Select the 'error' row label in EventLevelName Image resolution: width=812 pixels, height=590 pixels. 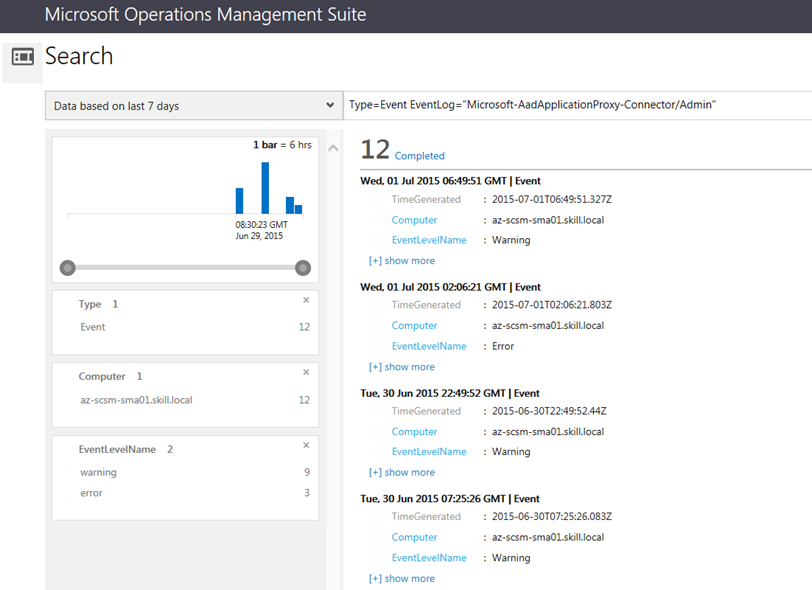tap(91, 493)
